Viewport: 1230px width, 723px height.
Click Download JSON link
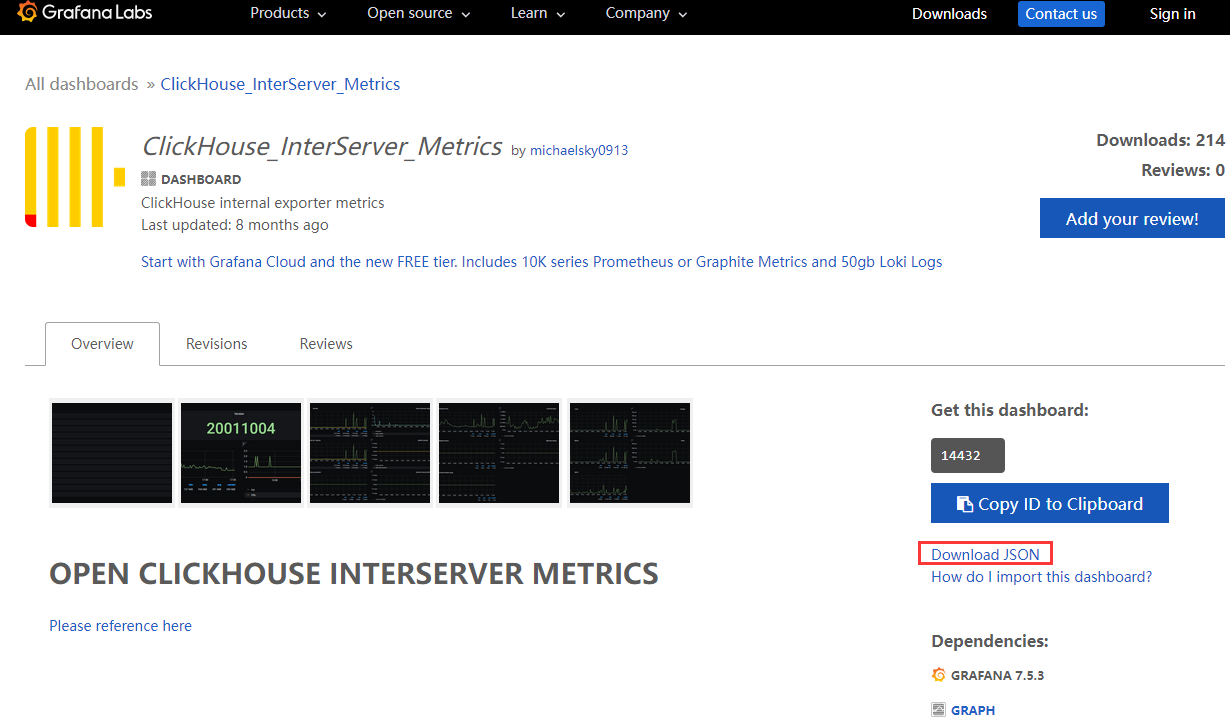pyautogui.click(x=985, y=554)
